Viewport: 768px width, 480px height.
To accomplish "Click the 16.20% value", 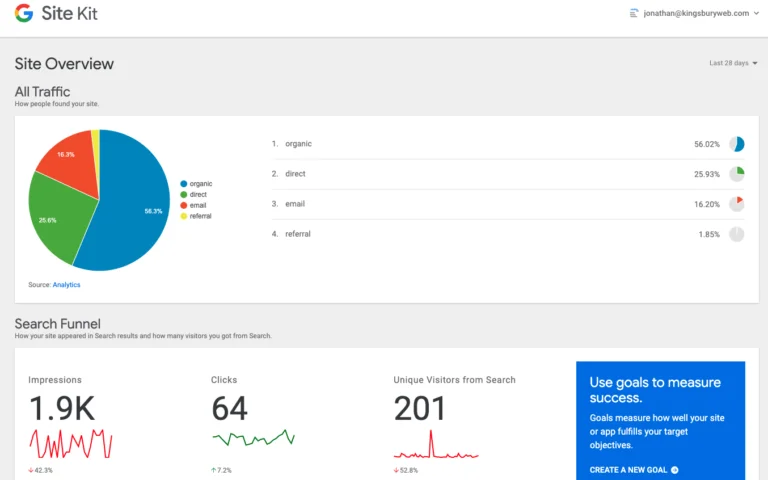I will [x=707, y=204].
